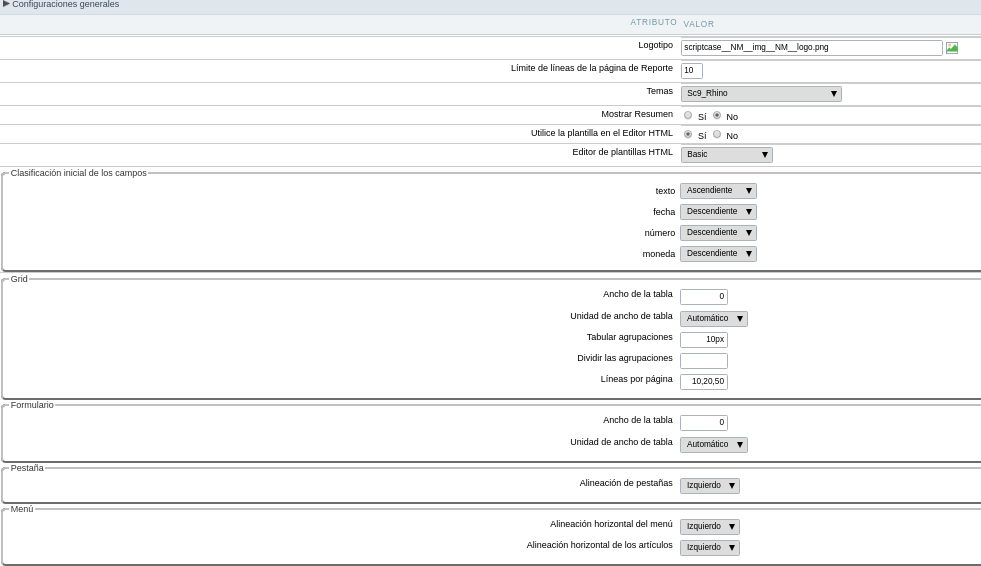Image resolution: width=981 pixels, height=566 pixels.
Task: Click the Logotipo filename field
Action: [811, 48]
